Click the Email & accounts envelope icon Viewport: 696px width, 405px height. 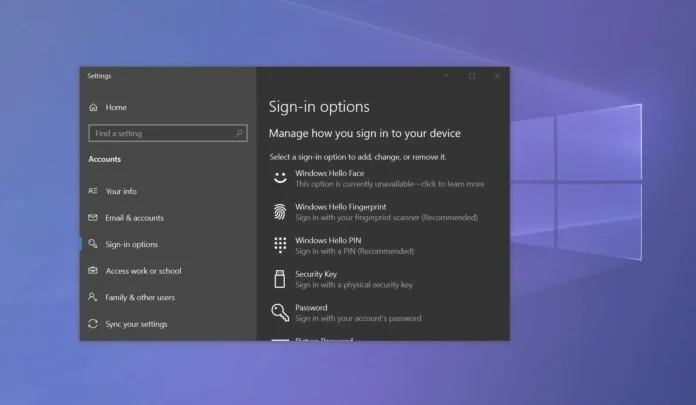point(93,218)
